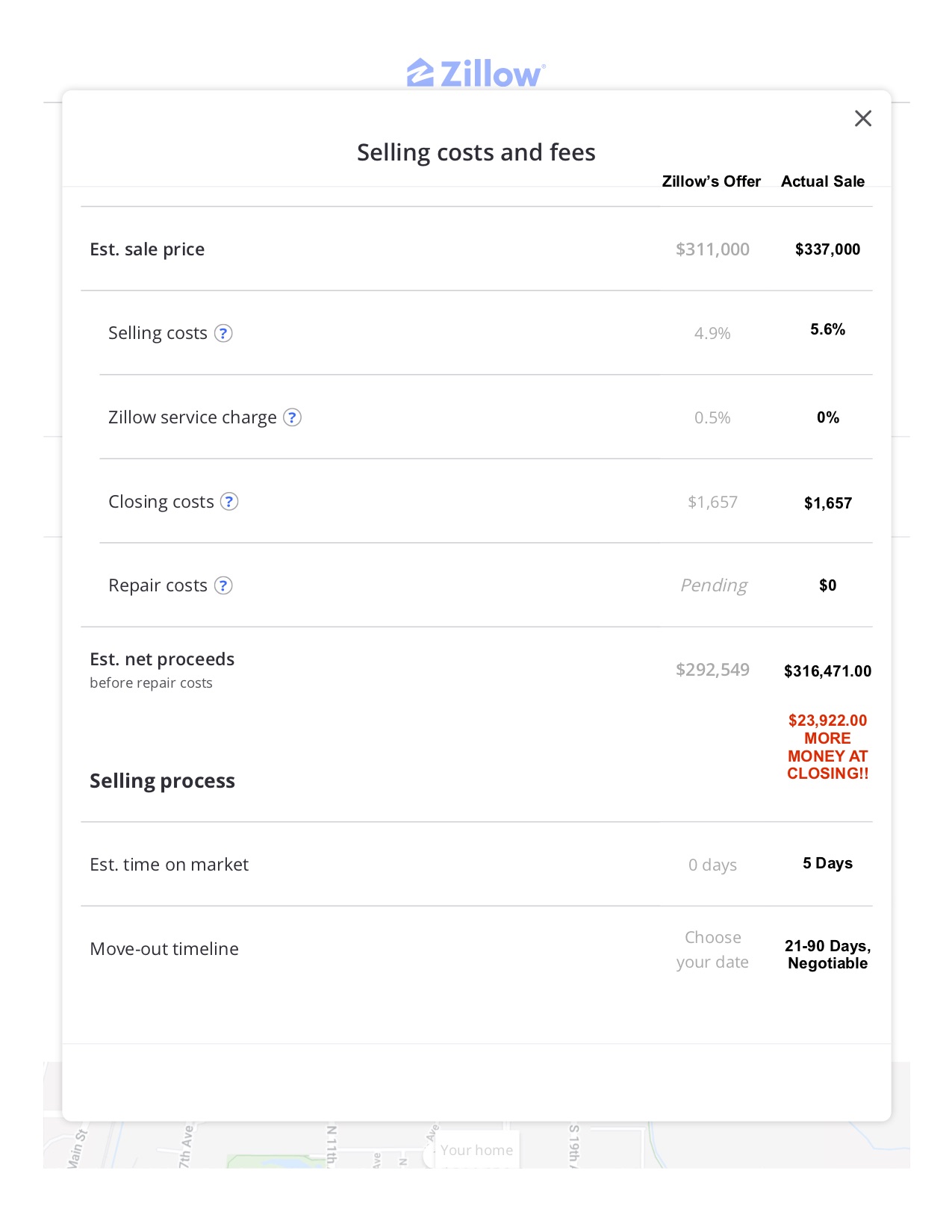The image size is (952, 1232).
Task: Close the Selling costs and fees dialog
Action: pyautogui.click(x=862, y=119)
